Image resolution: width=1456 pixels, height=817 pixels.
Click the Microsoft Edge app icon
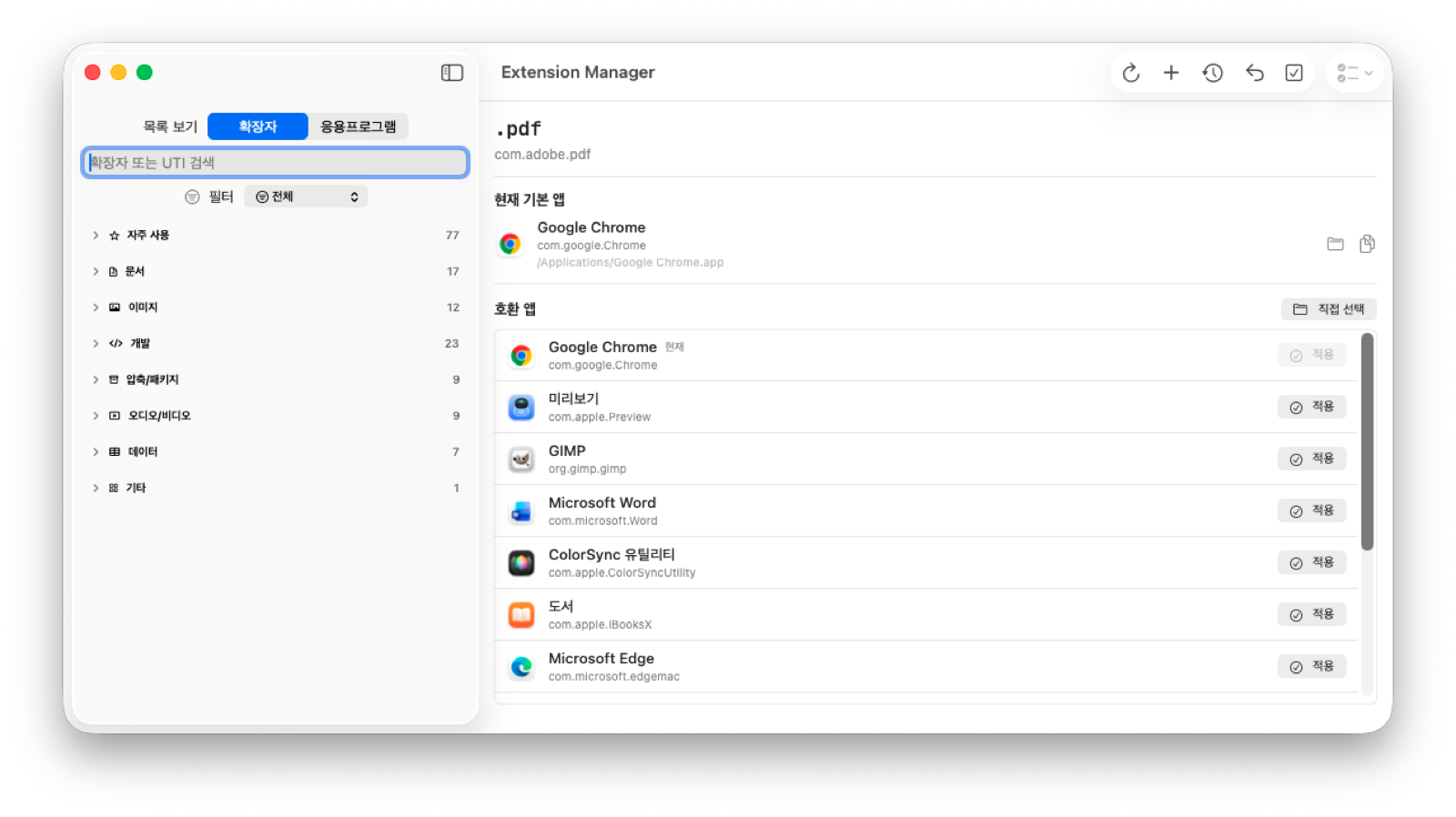(x=521, y=667)
